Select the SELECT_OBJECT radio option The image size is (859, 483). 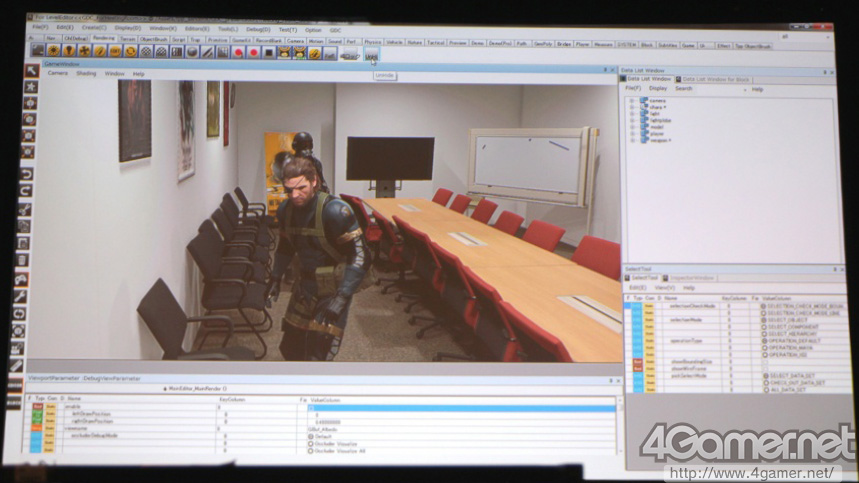(x=764, y=319)
